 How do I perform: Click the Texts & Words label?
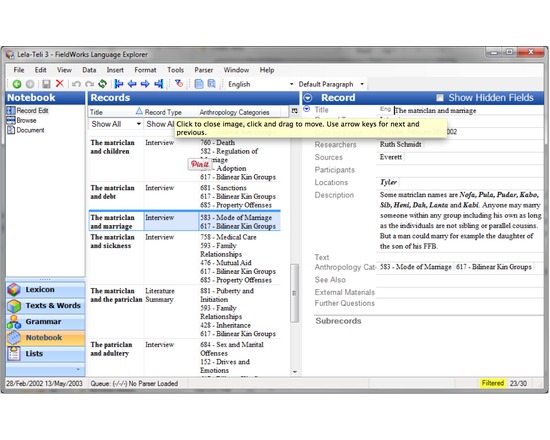click(53, 306)
